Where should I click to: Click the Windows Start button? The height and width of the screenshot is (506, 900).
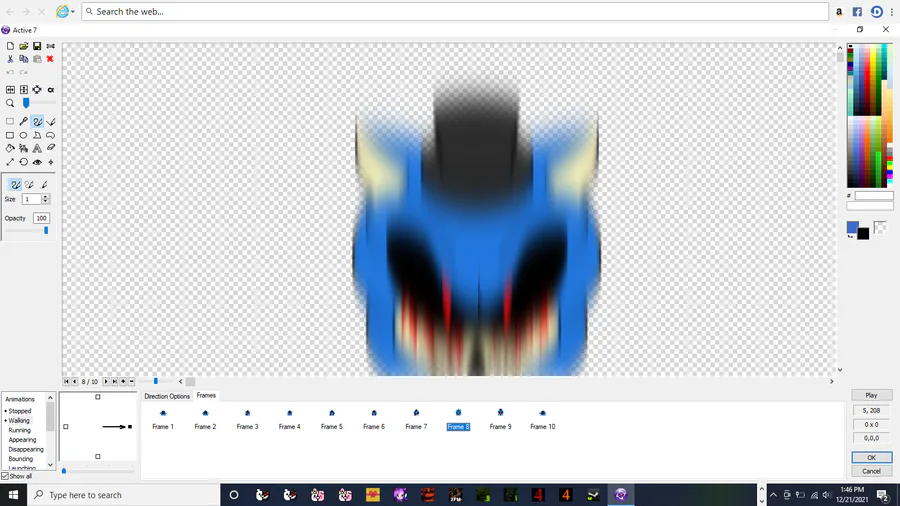[13, 495]
